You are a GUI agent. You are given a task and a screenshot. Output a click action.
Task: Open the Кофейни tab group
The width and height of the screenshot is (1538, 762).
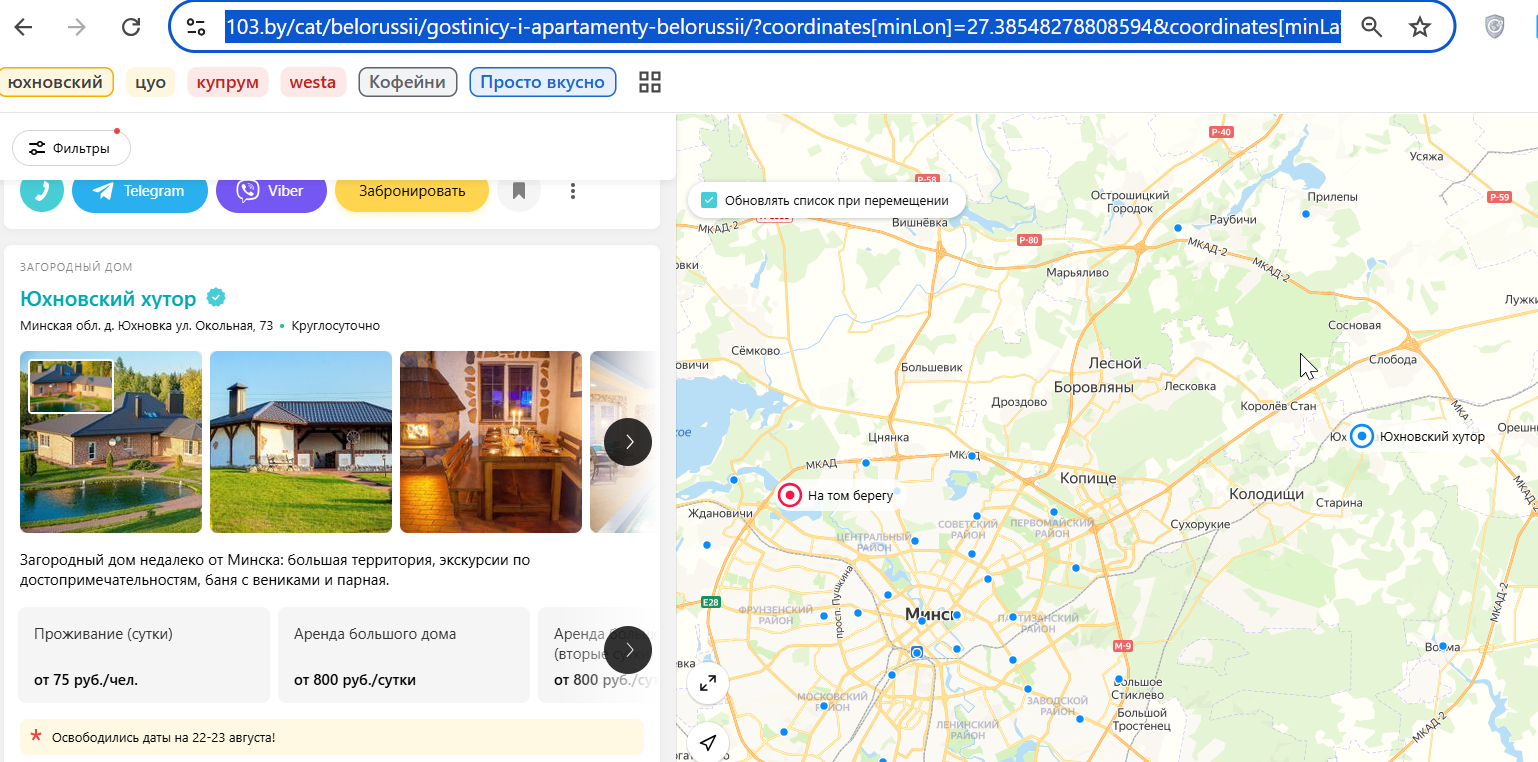408,82
